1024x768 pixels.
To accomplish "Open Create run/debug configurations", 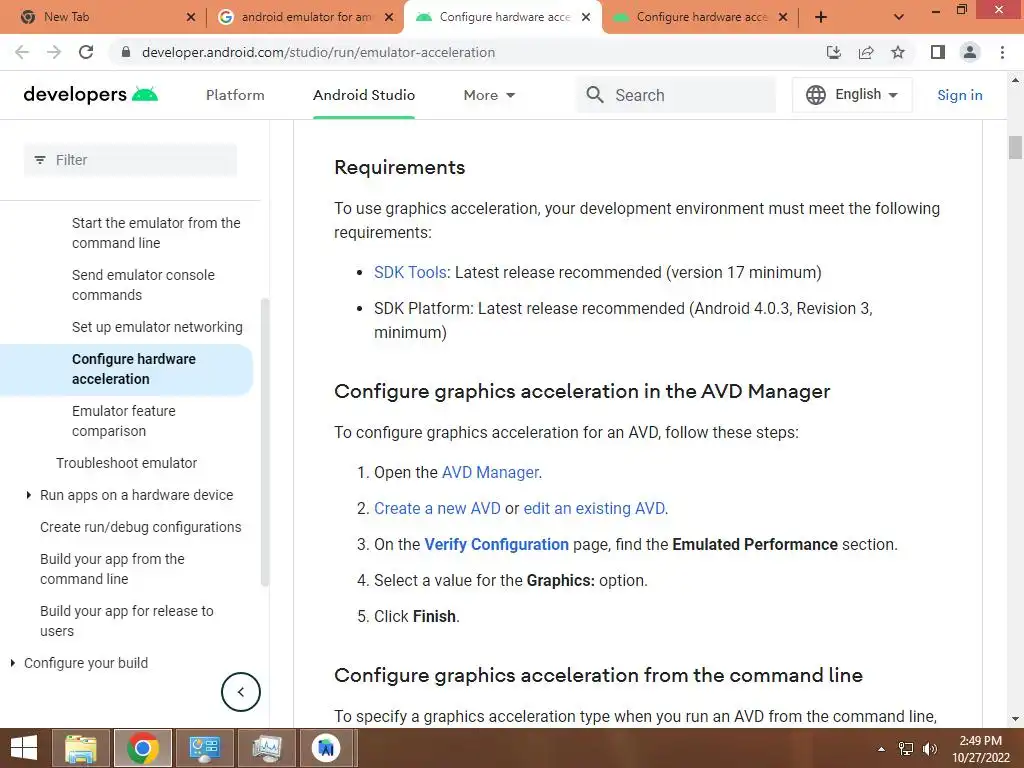I will click(140, 527).
